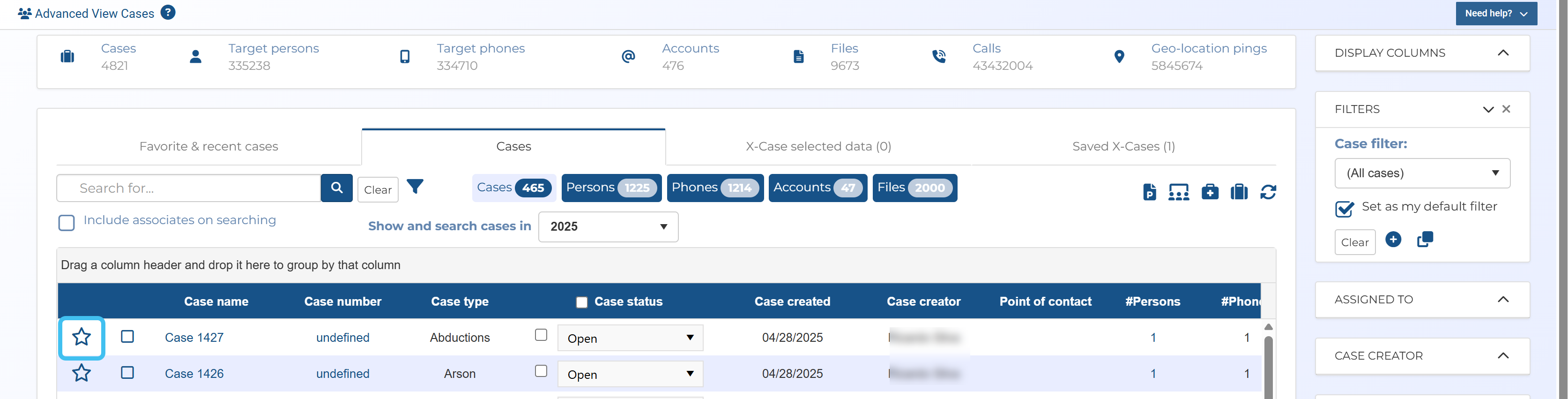Click the help question mark icon
This screenshot has height=399, width=1568.
(168, 12)
